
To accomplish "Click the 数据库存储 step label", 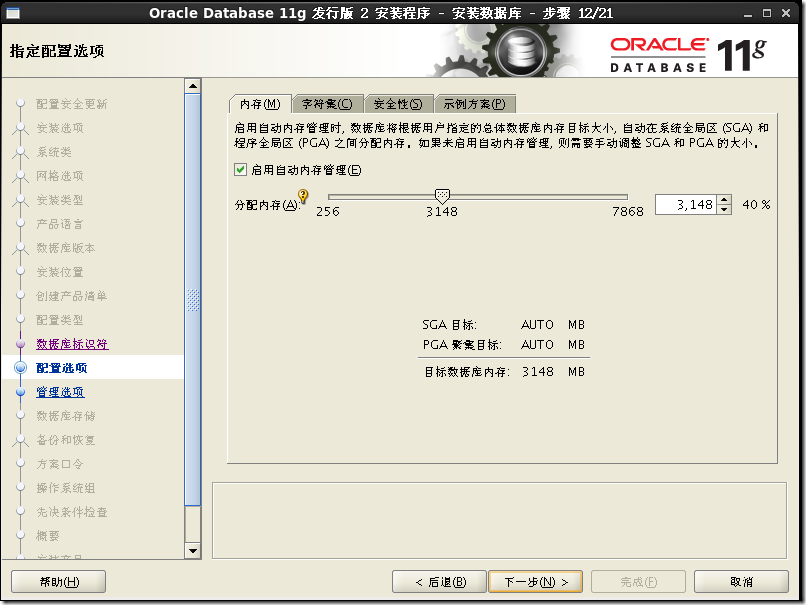I will click(66, 416).
